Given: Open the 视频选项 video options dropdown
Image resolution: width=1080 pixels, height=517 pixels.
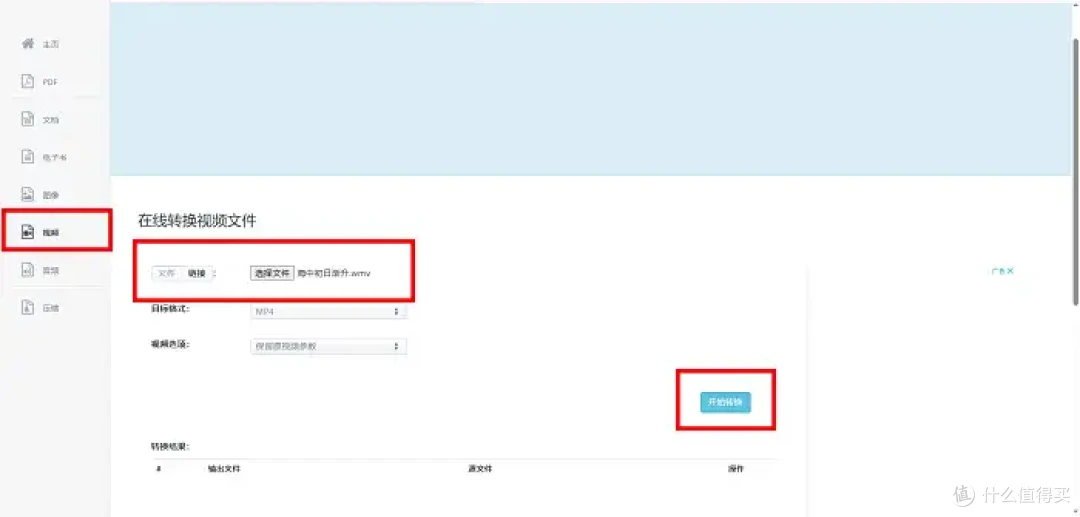Looking at the screenshot, I should point(329,346).
